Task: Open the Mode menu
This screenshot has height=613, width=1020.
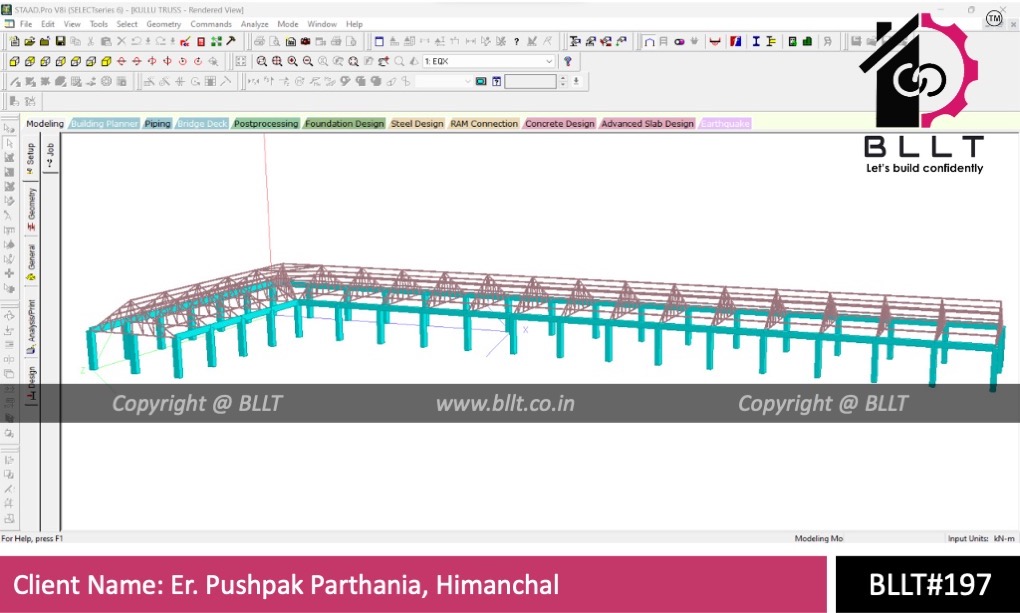Action: [x=288, y=24]
